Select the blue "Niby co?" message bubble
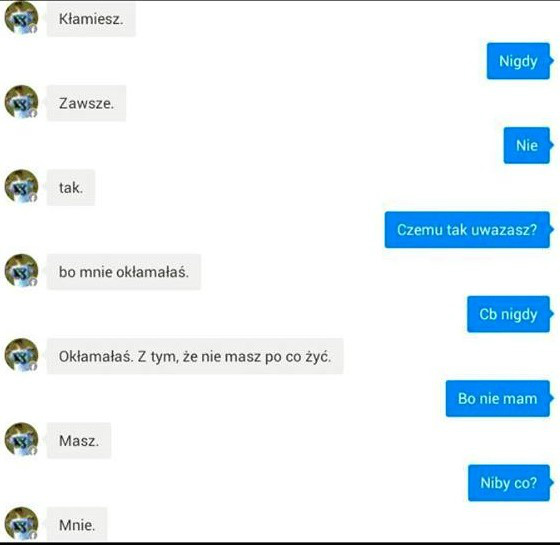 tap(510, 482)
